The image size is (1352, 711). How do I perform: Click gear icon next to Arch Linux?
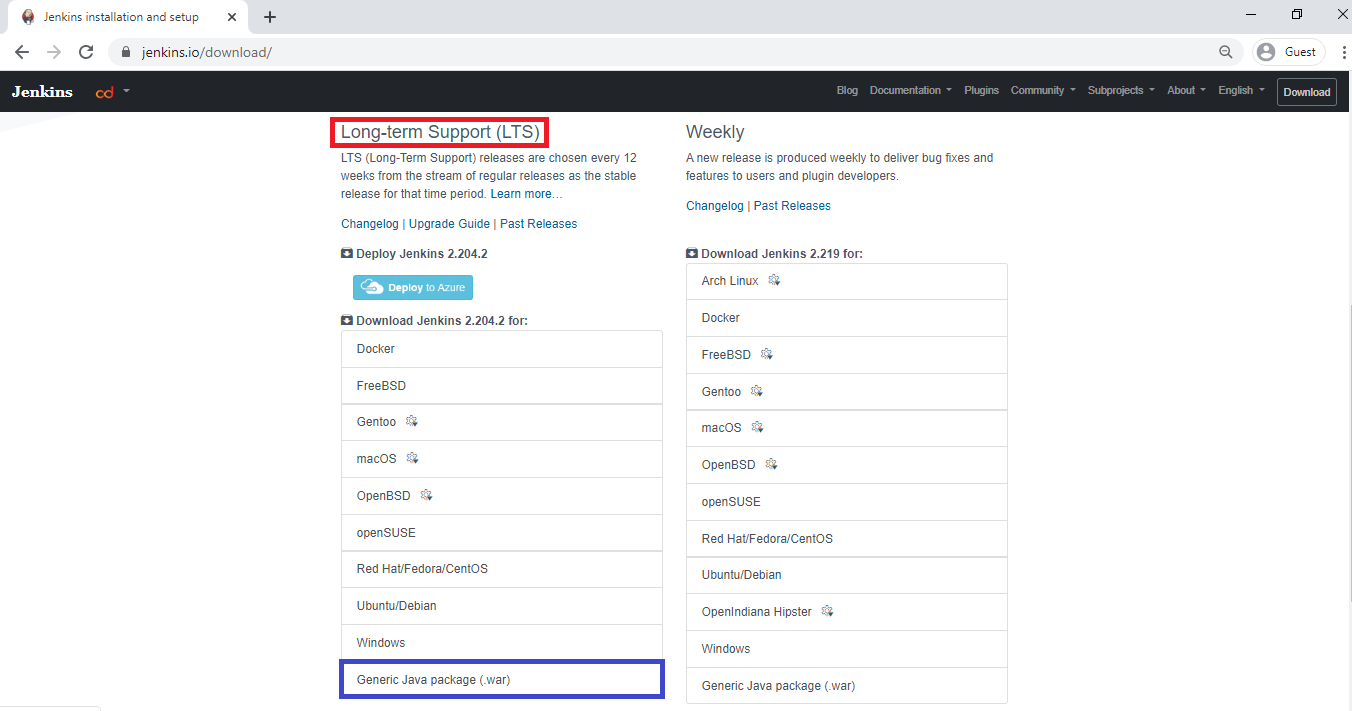coord(774,280)
